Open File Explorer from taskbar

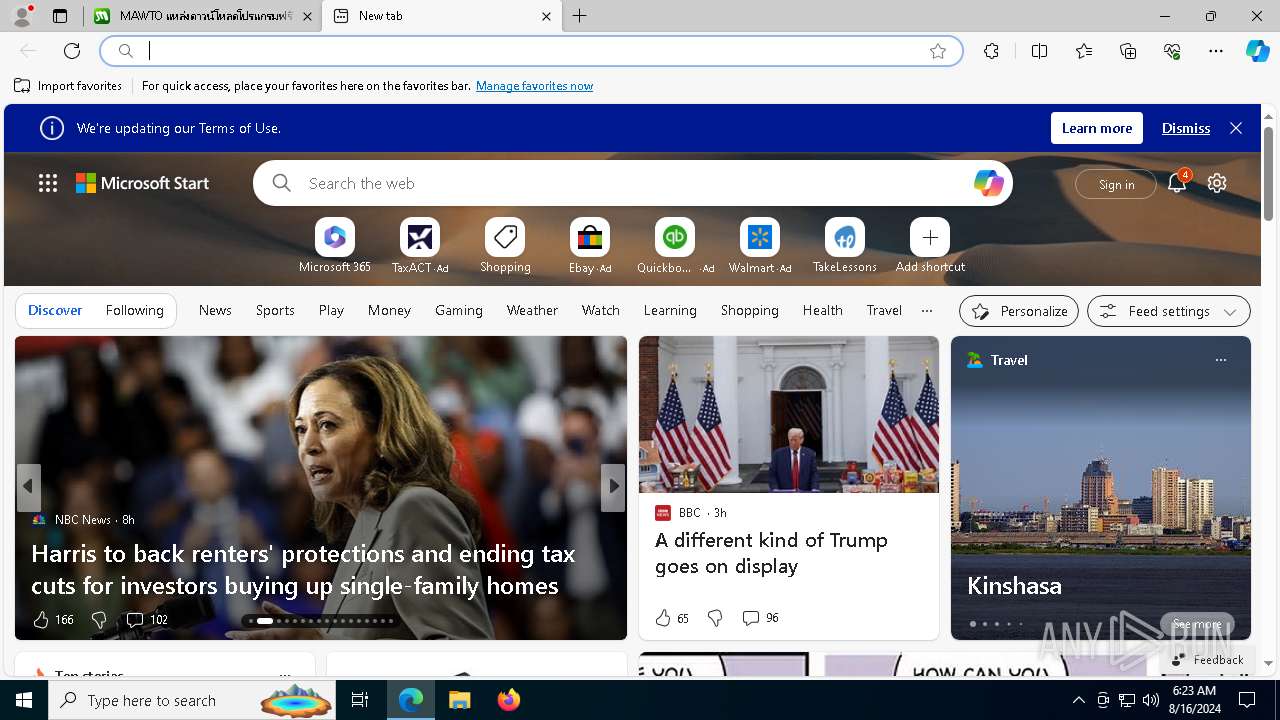[x=459, y=700]
